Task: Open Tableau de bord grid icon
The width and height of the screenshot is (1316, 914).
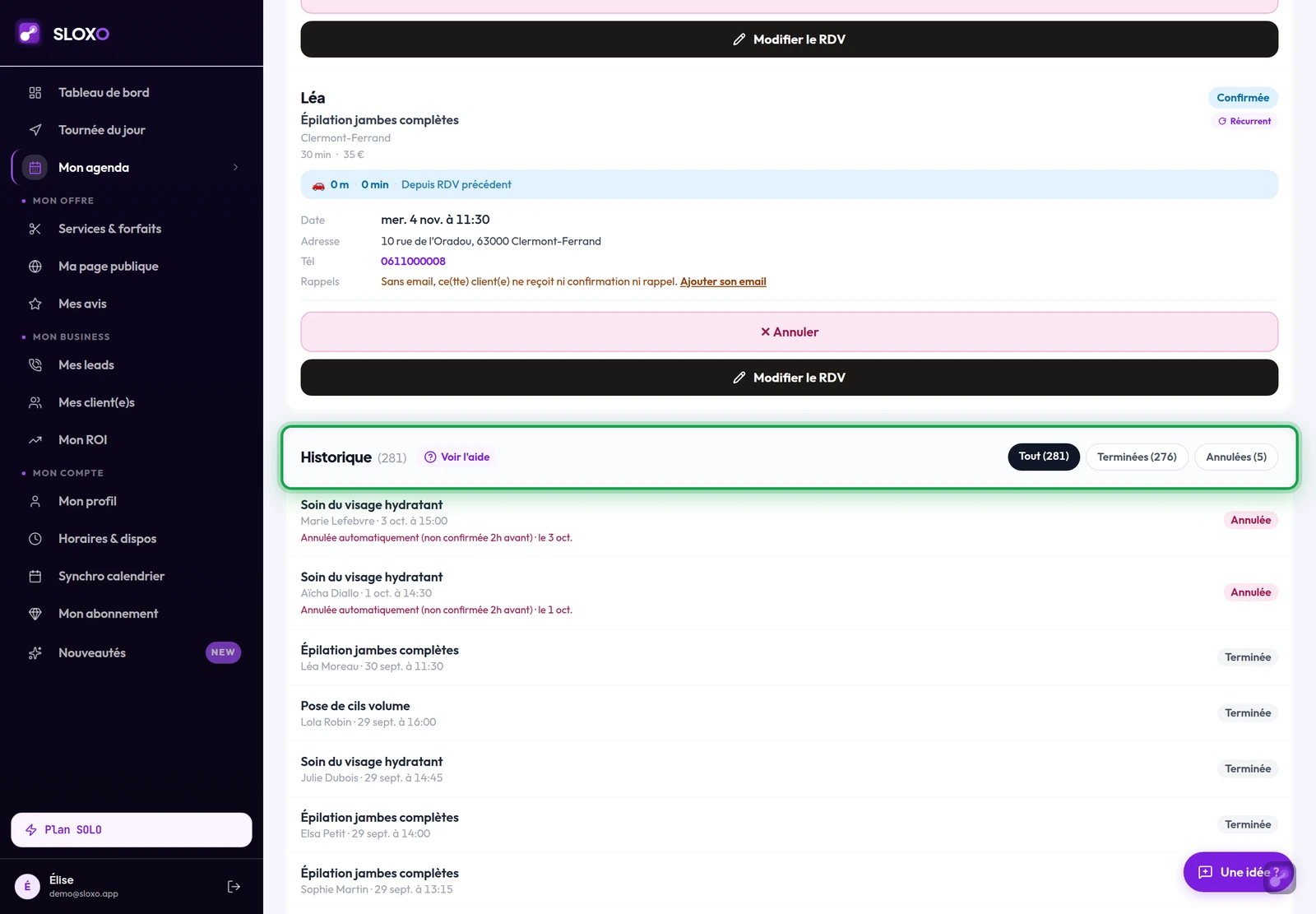Action: [x=35, y=93]
